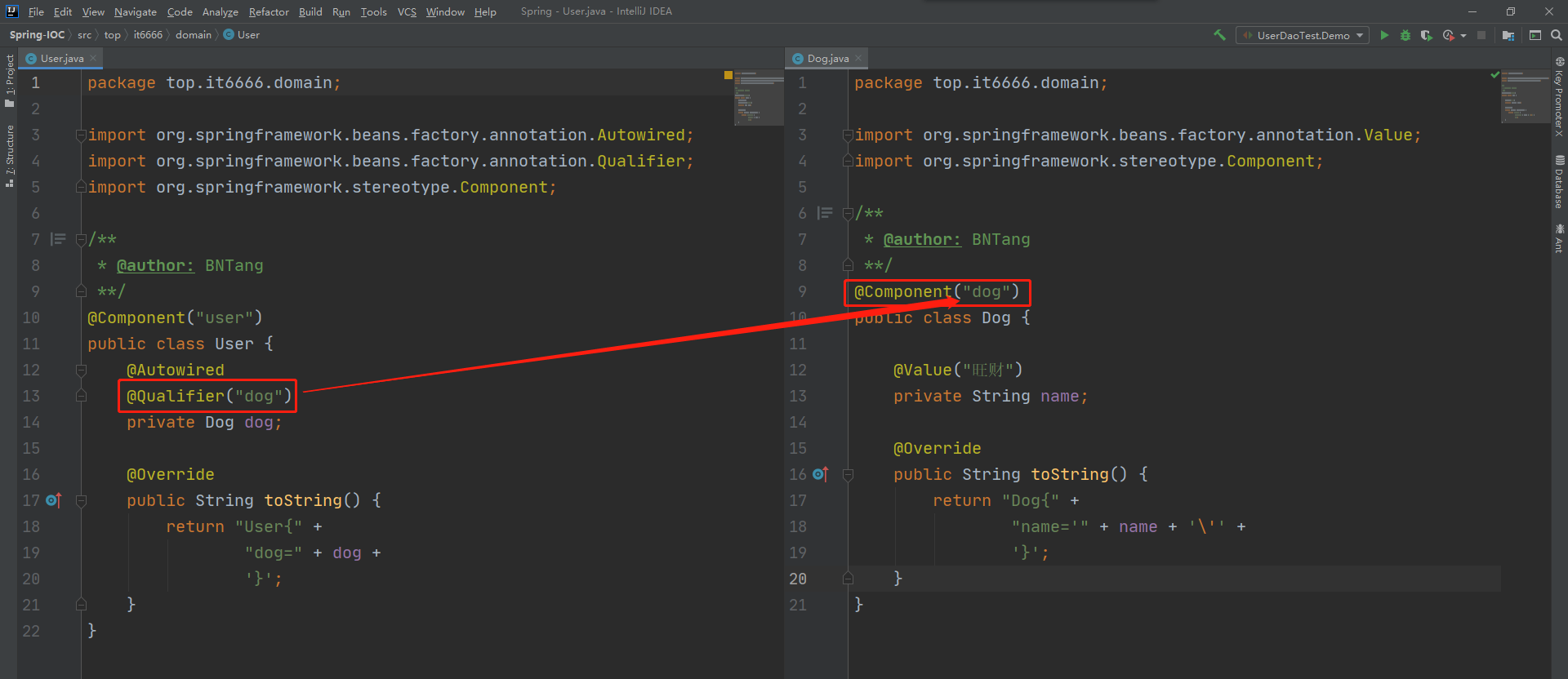Click rendered doc icon on User.java line 7
Image resolution: width=1568 pixels, height=679 pixels.
coord(58,239)
